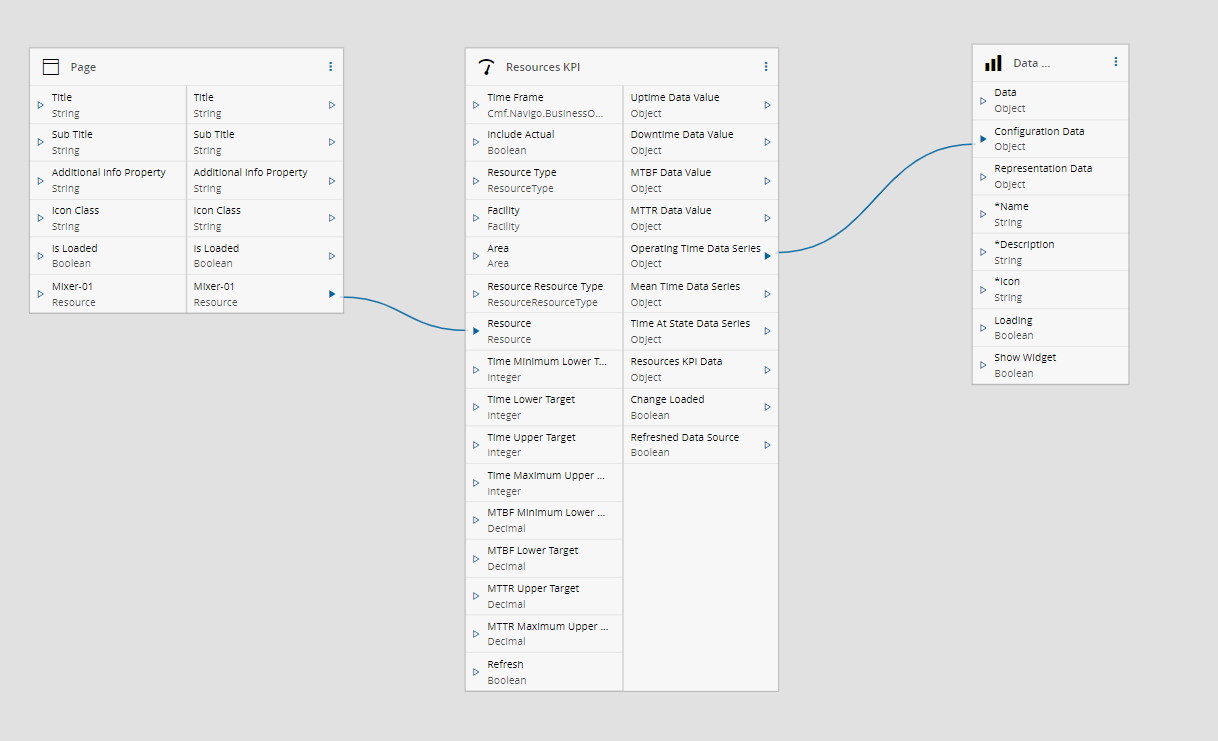Image resolution: width=1218 pixels, height=741 pixels.
Task: Click the Page widget window icon
Action: (51, 67)
